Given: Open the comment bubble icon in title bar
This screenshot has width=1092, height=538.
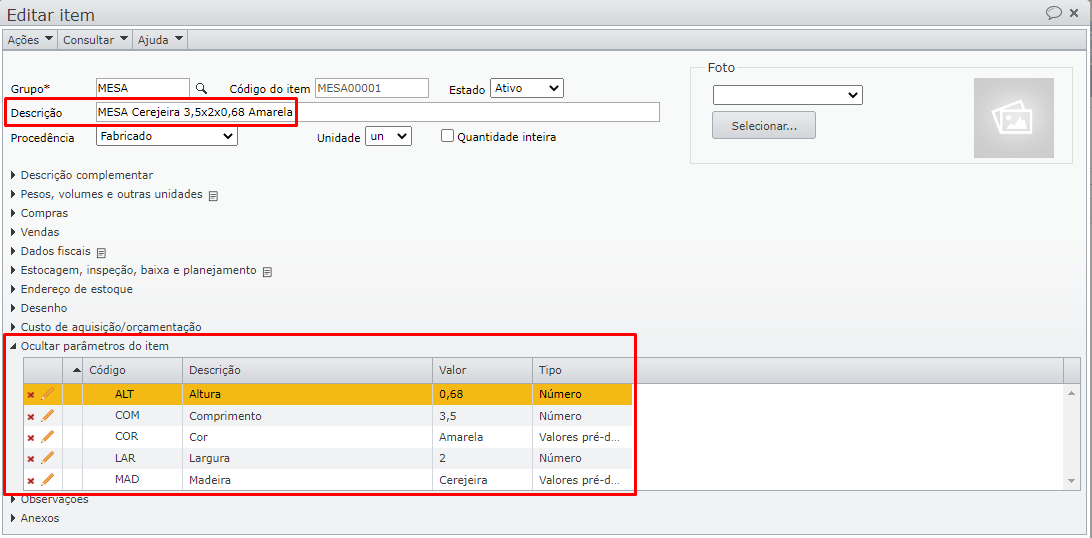Looking at the screenshot, I should [1054, 13].
